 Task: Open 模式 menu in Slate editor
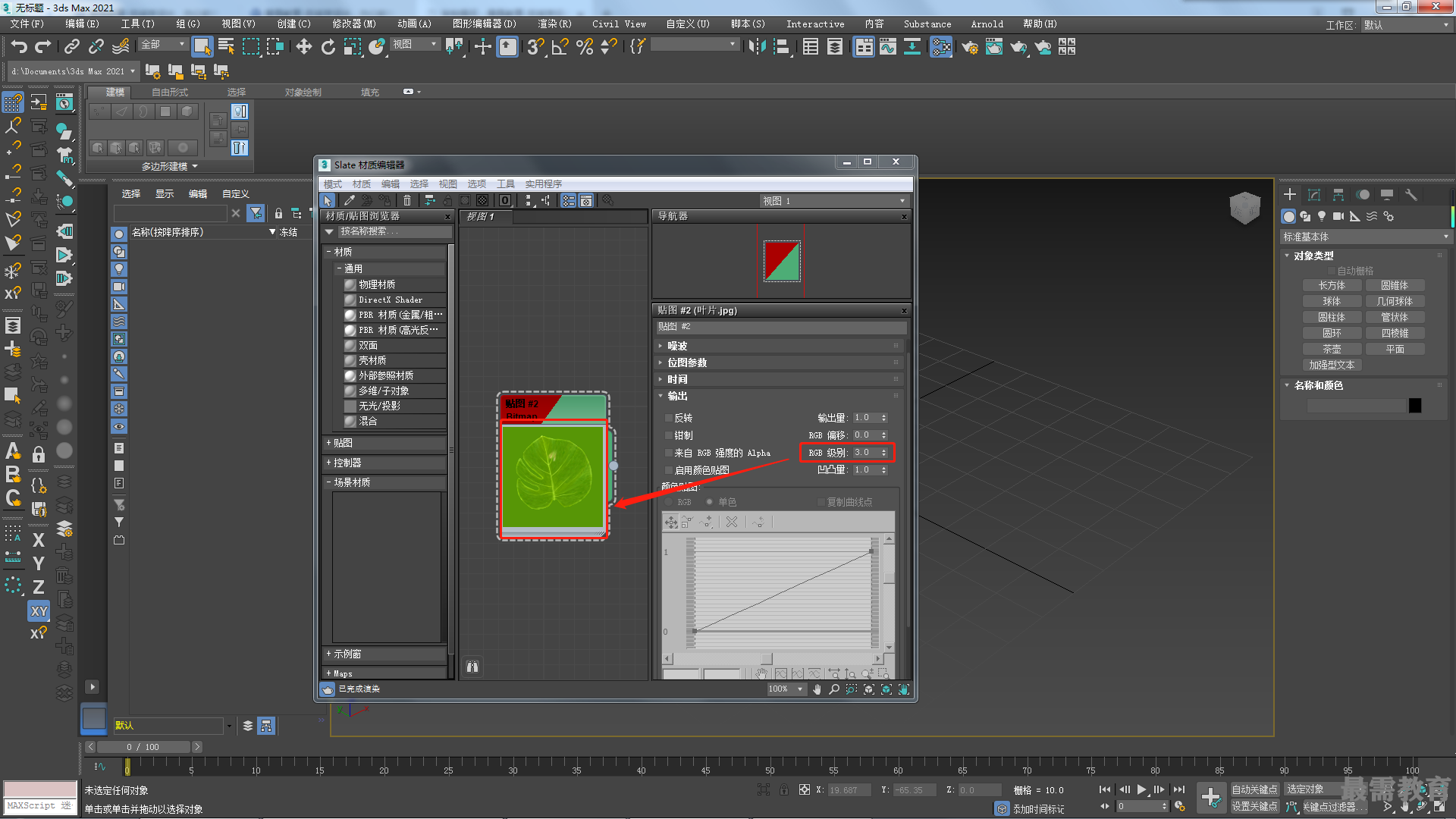[x=333, y=184]
